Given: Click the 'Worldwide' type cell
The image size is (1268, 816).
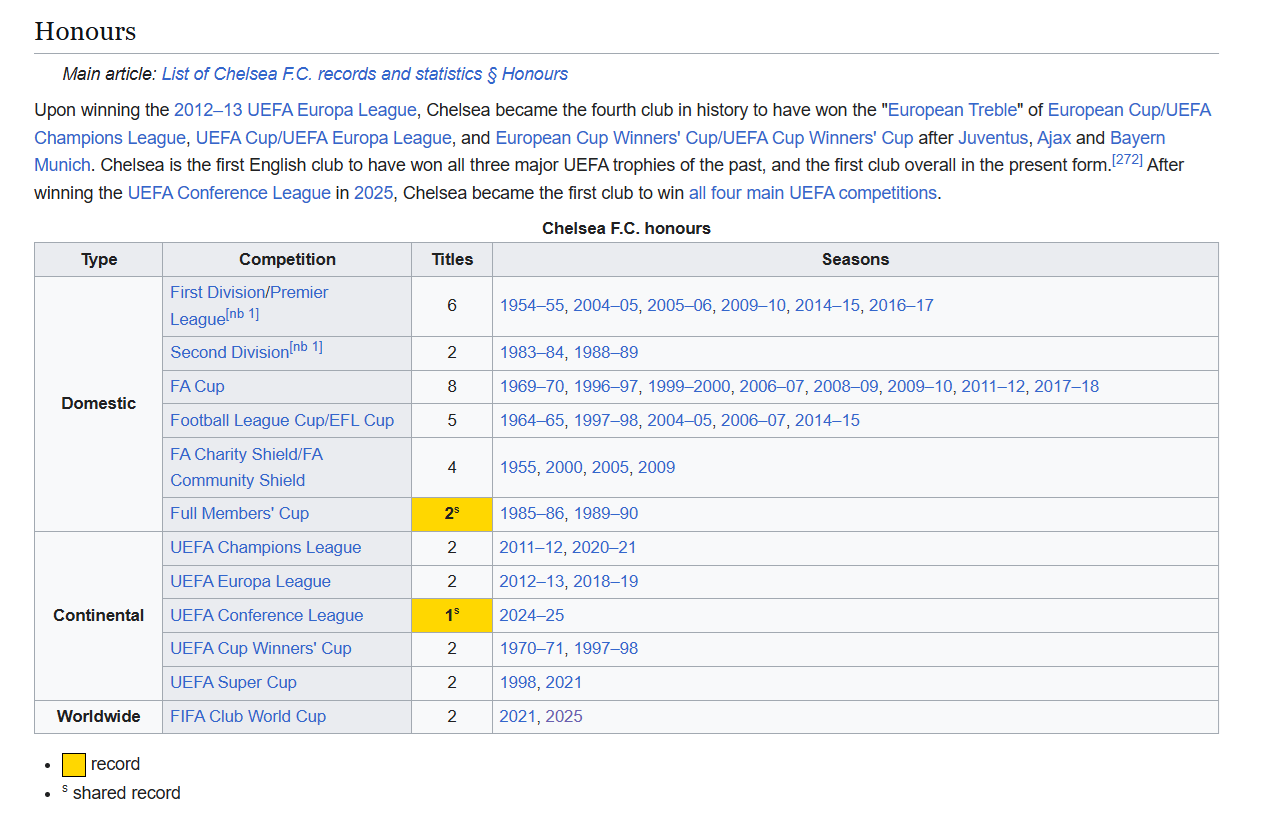Looking at the screenshot, I should (x=99, y=717).
